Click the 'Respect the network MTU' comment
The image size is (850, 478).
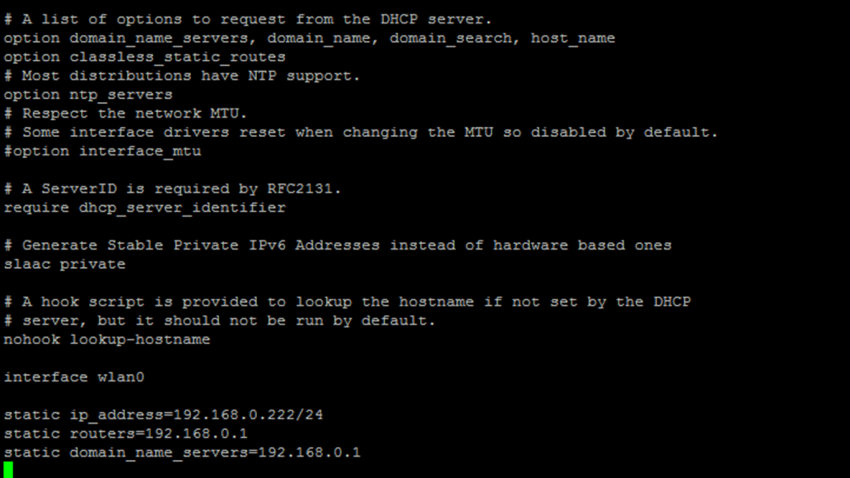click(126, 113)
